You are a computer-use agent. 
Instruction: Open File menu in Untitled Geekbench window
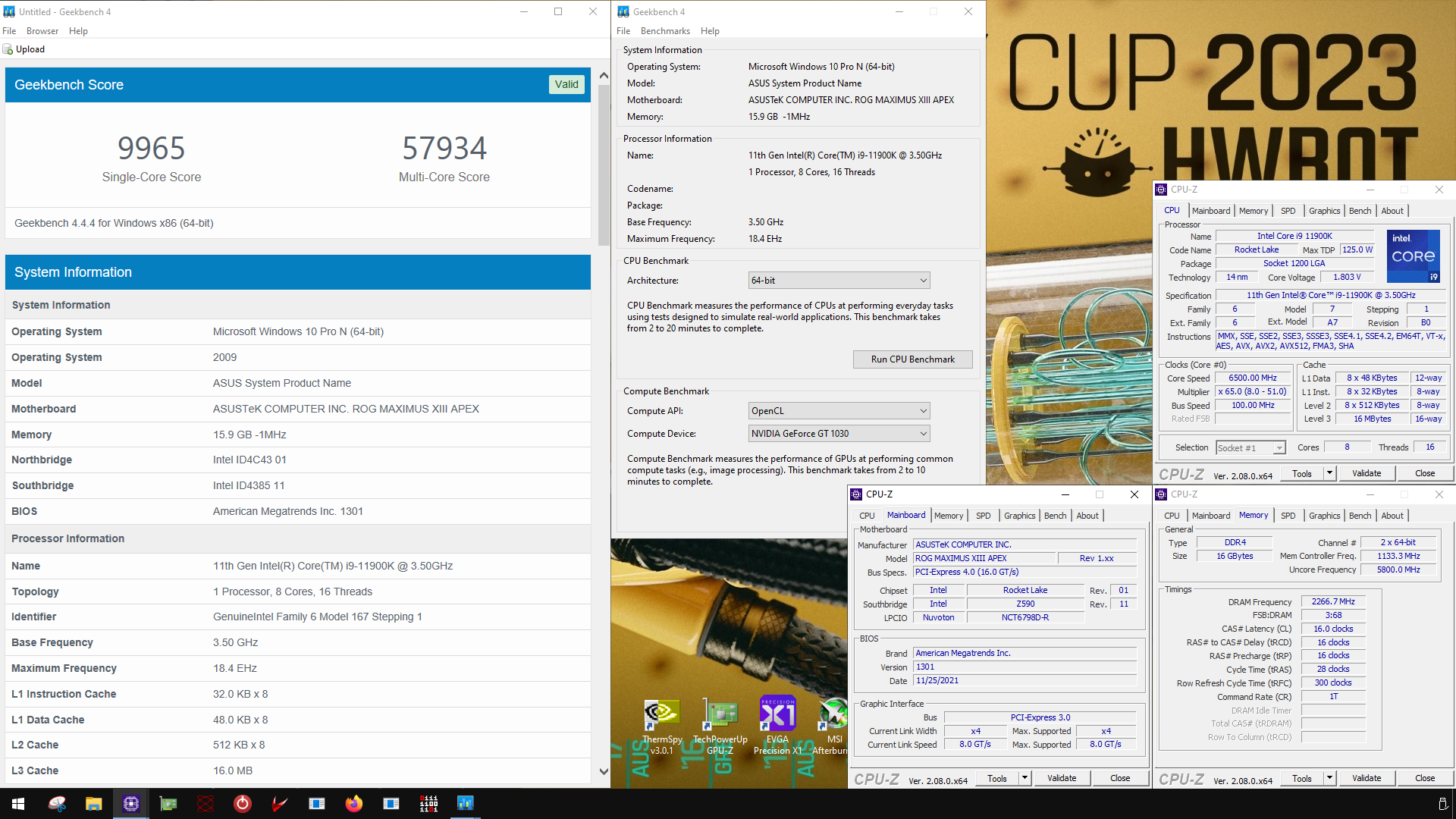pyautogui.click(x=9, y=31)
